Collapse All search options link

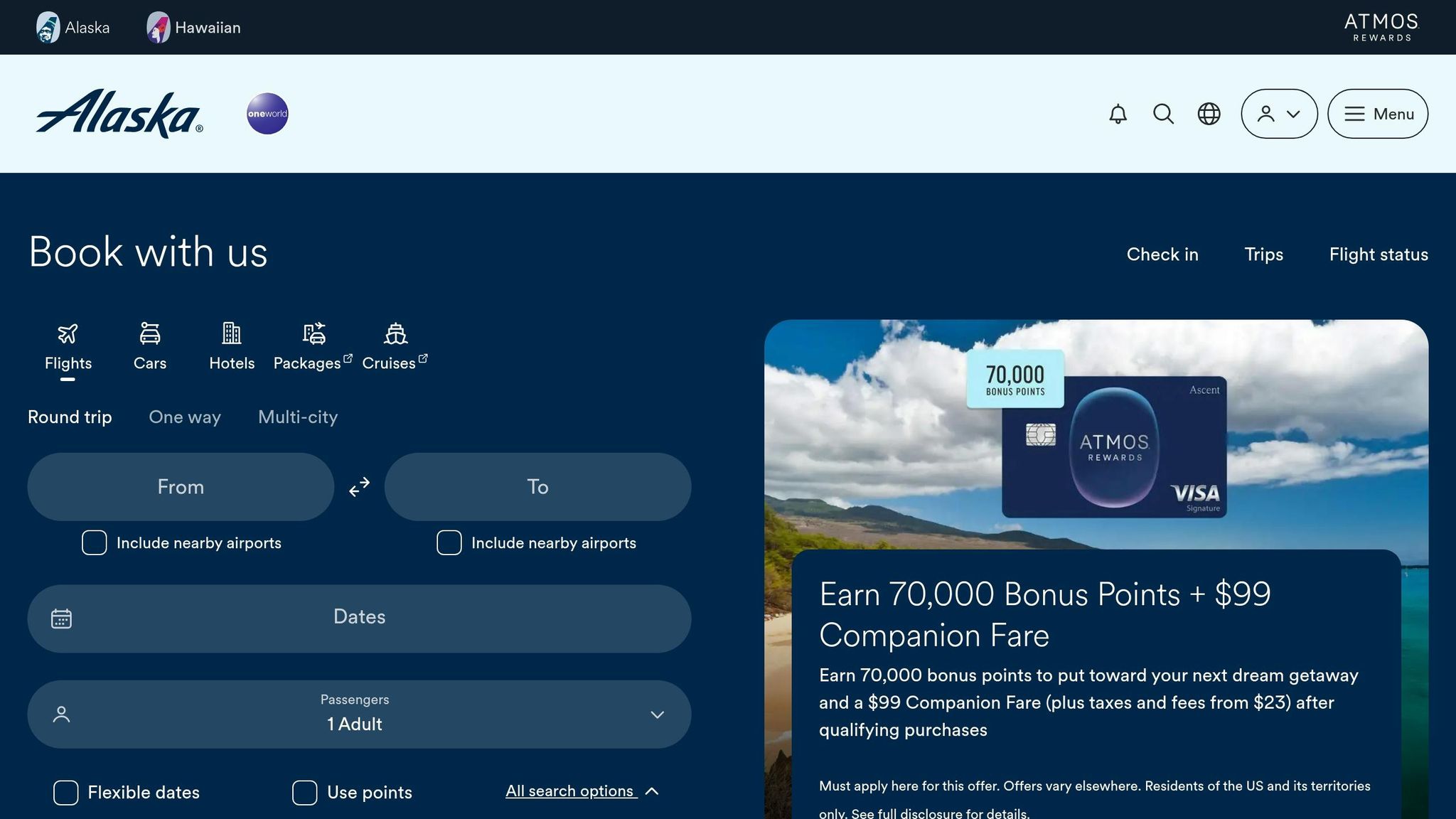coord(582,791)
